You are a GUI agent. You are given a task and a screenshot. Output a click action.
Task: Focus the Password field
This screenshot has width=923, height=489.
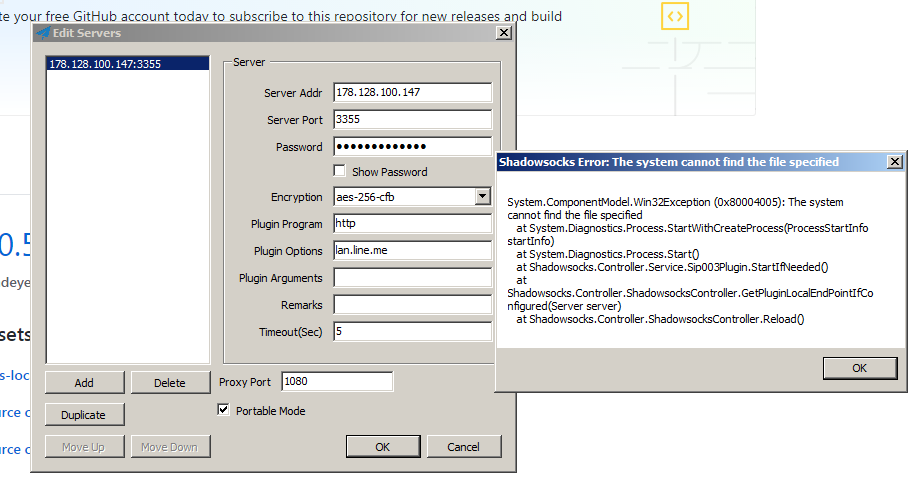click(x=412, y=147)
